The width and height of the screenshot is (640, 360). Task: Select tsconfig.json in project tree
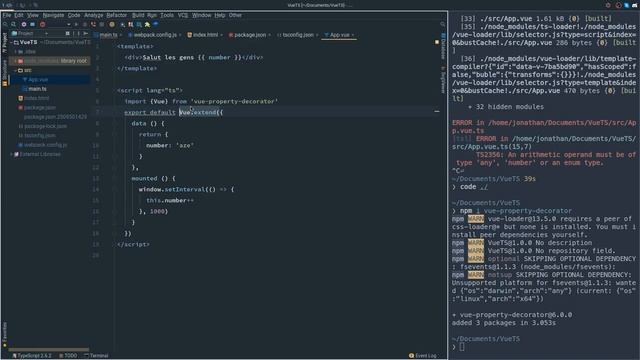click(x=39, y=136)
